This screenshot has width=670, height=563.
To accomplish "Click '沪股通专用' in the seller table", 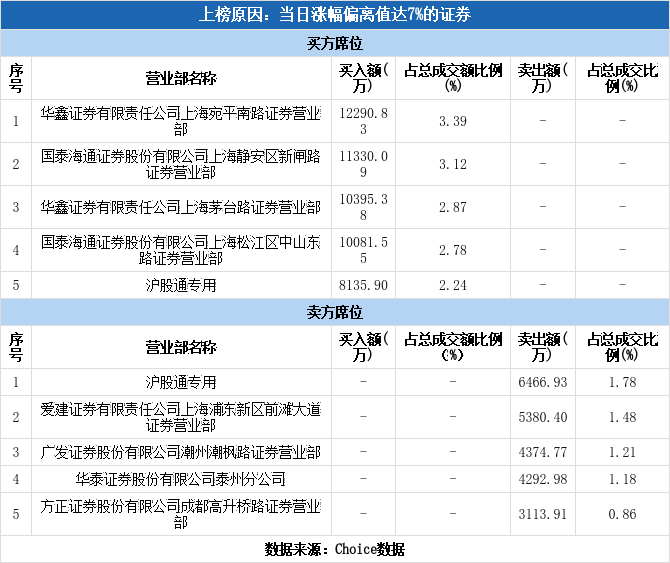I will (181, 382).
